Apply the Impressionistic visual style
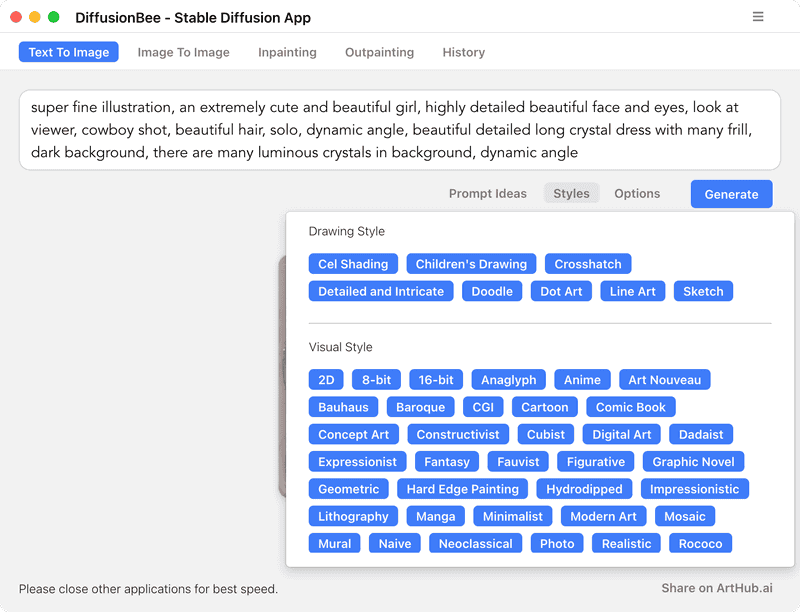This screenshot has height=612, width=800. click(694, 489)
